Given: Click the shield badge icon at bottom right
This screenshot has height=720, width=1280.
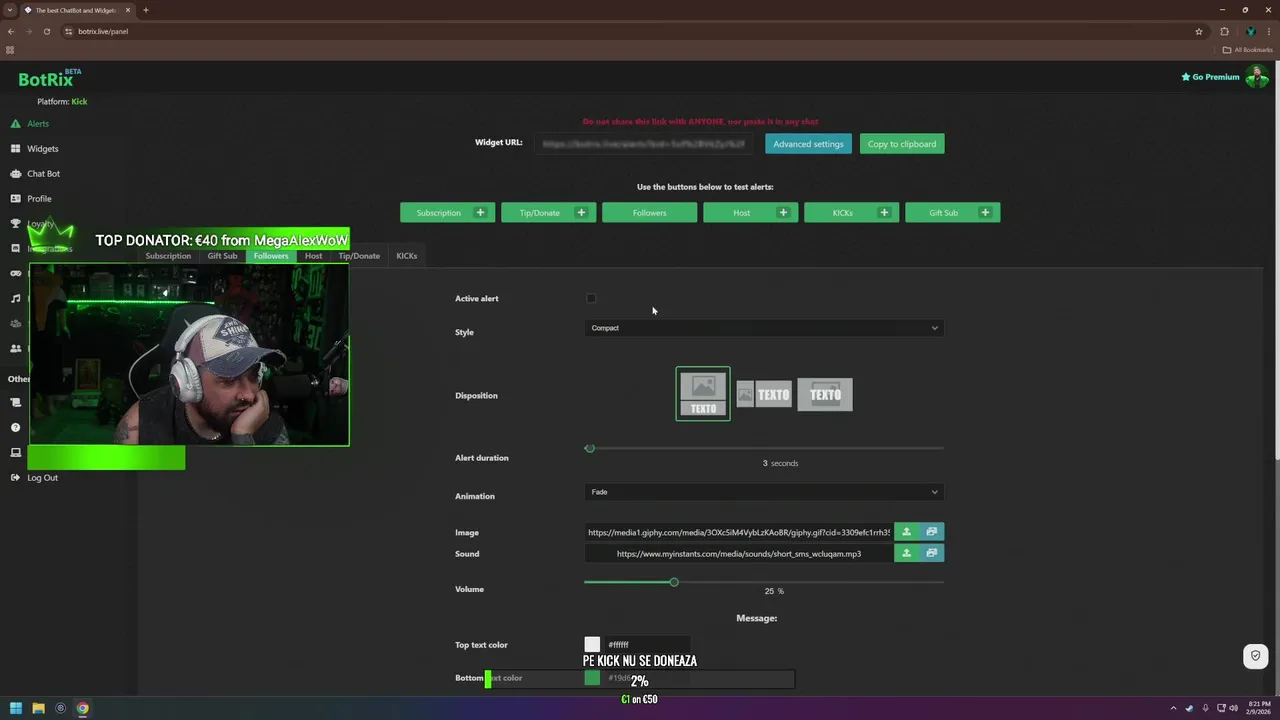Looking at the screenshot, I should tap(1255, 656).
